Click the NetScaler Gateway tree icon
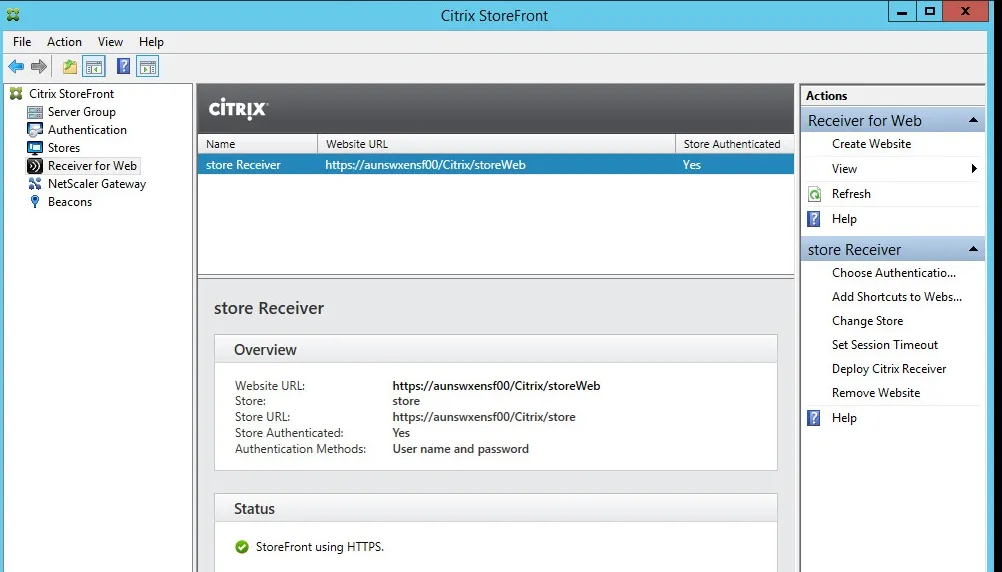 (35, 183)
